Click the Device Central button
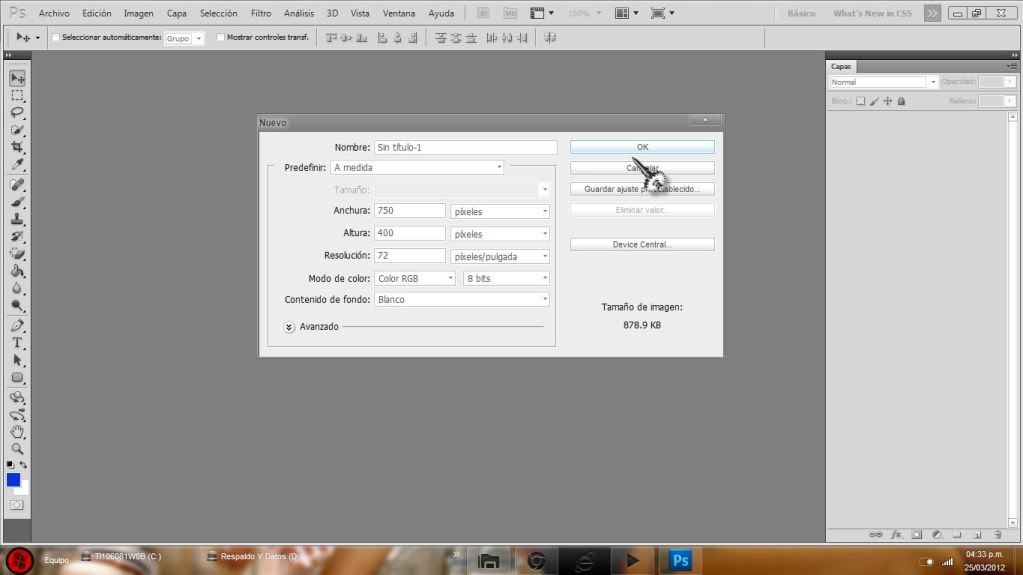Viewport: 1023px width, 575px height. coord(642,244)
